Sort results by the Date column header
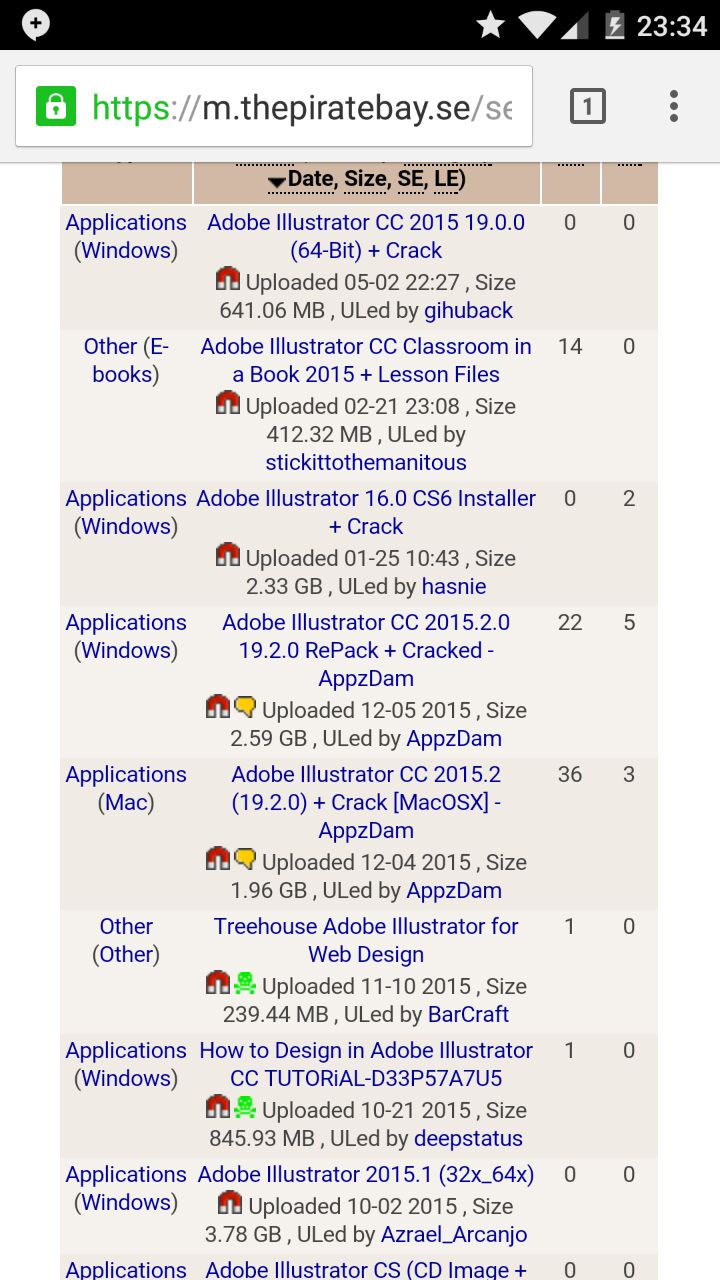 click(310, 180)
